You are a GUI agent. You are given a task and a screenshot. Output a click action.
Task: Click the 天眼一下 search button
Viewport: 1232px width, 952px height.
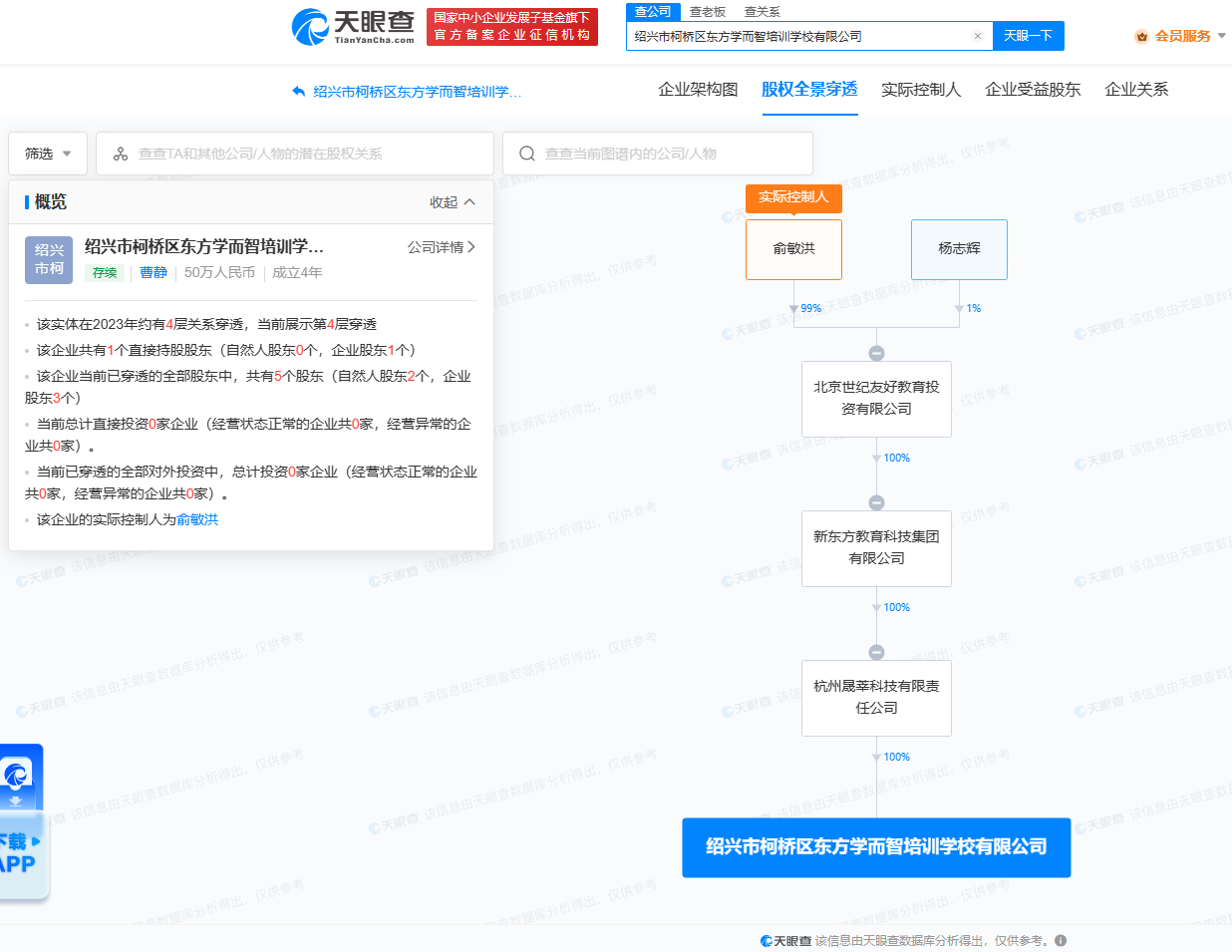click(x=1029, y=36)
